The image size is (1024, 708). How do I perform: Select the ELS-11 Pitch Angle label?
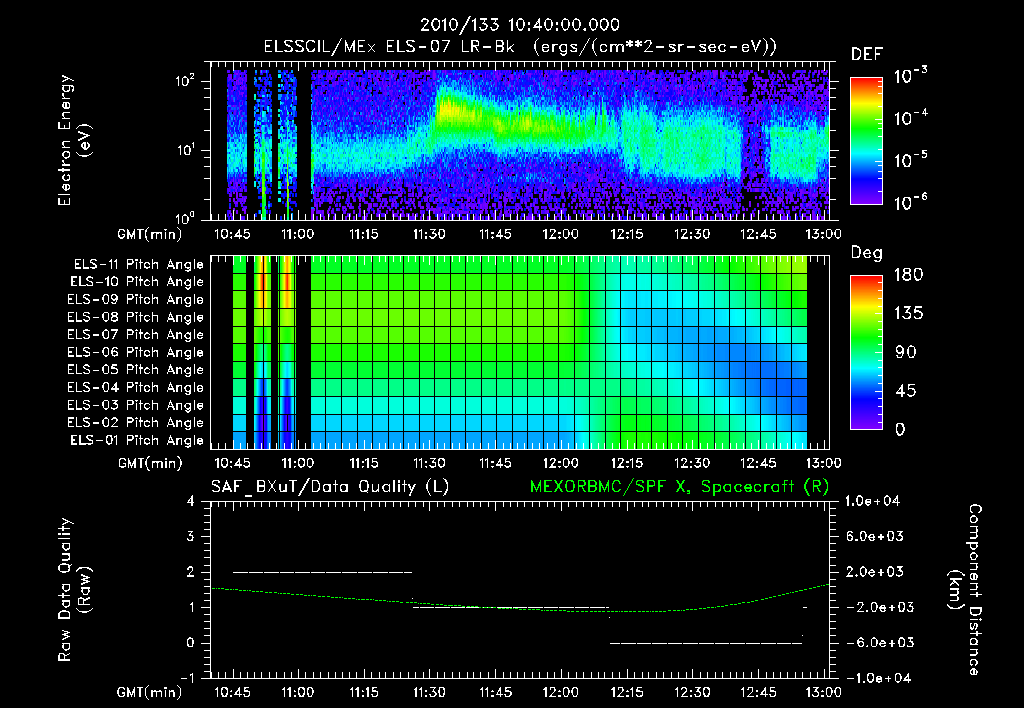(138, 265)
